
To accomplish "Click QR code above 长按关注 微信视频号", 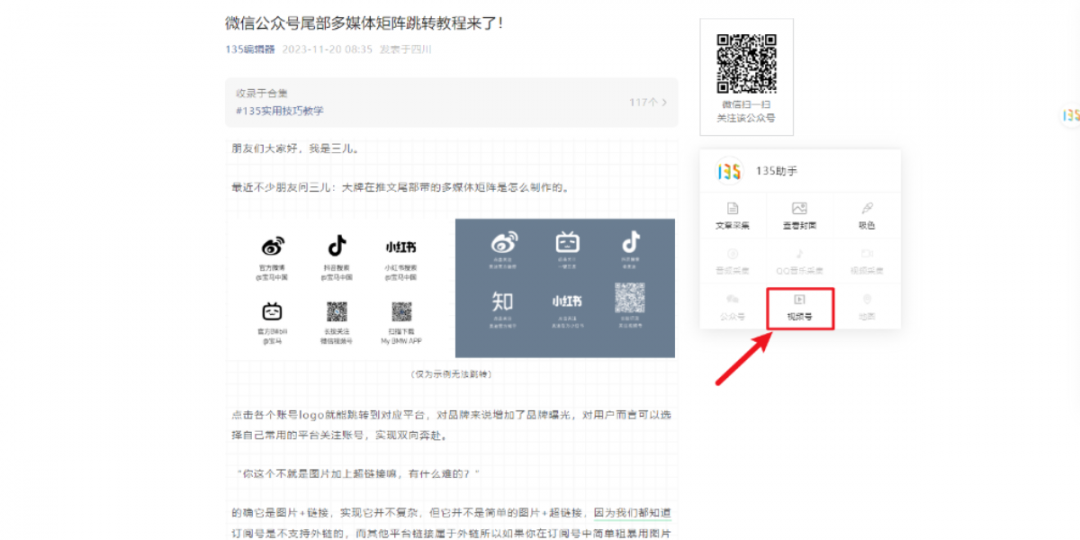I will [x=337, y=311].
